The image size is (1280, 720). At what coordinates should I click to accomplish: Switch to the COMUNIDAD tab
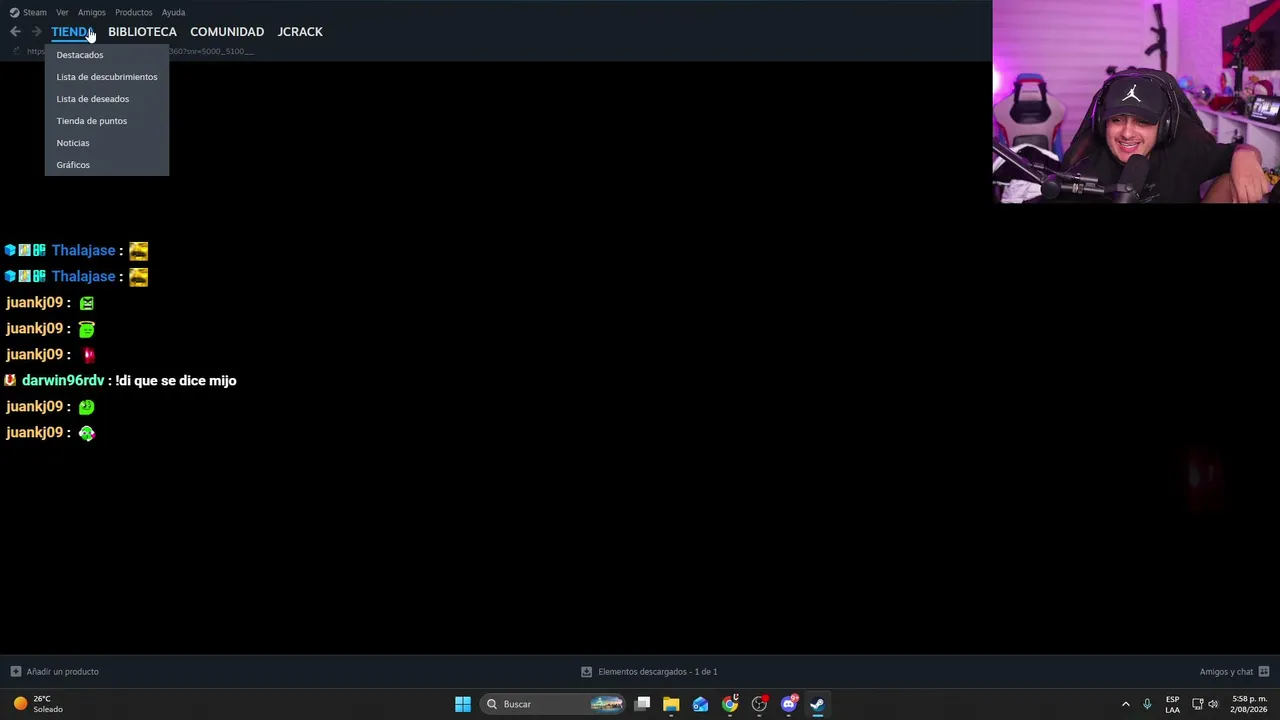(227, 32)
